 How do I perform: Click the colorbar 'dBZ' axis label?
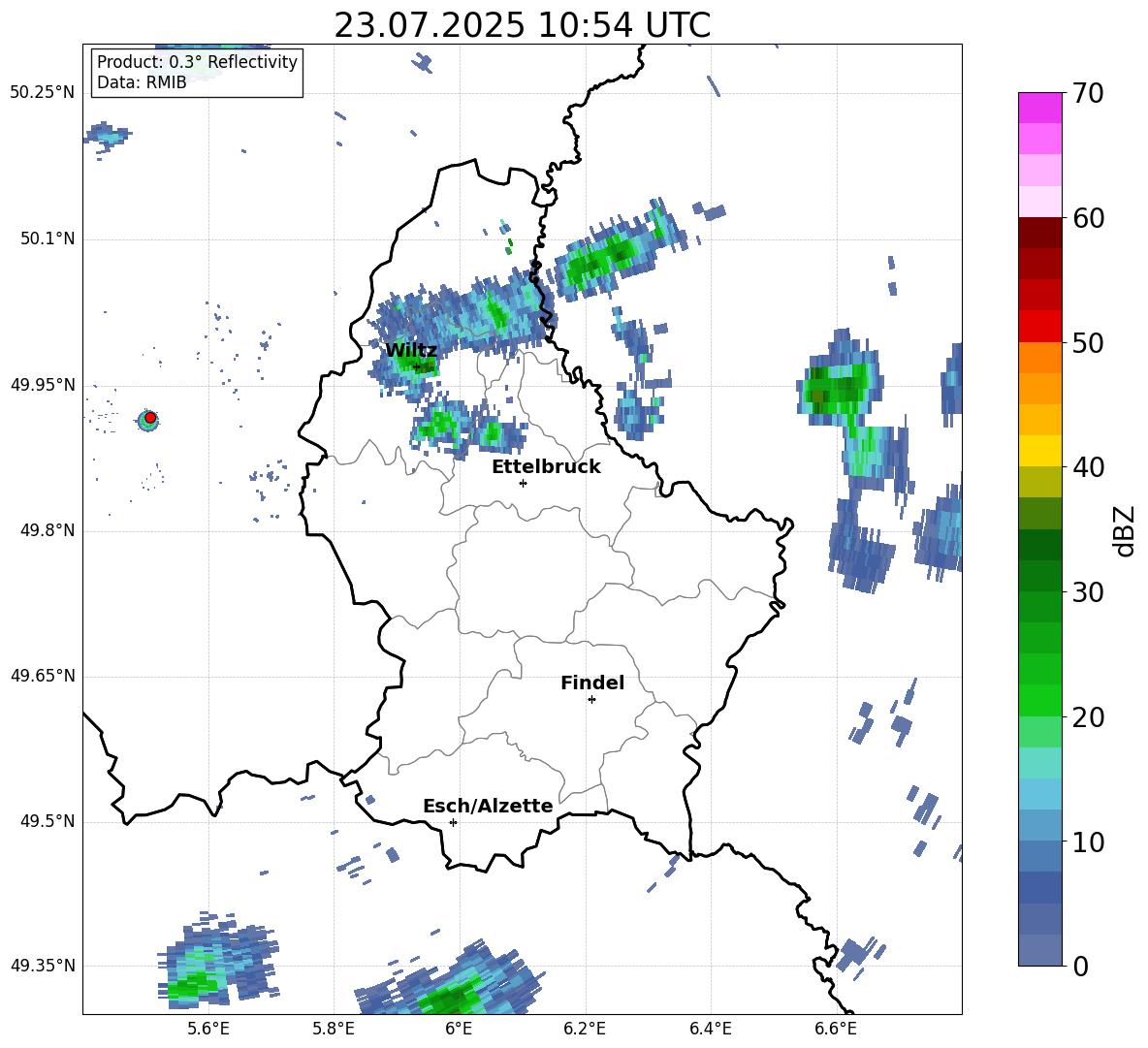[x=1126, y=530]
